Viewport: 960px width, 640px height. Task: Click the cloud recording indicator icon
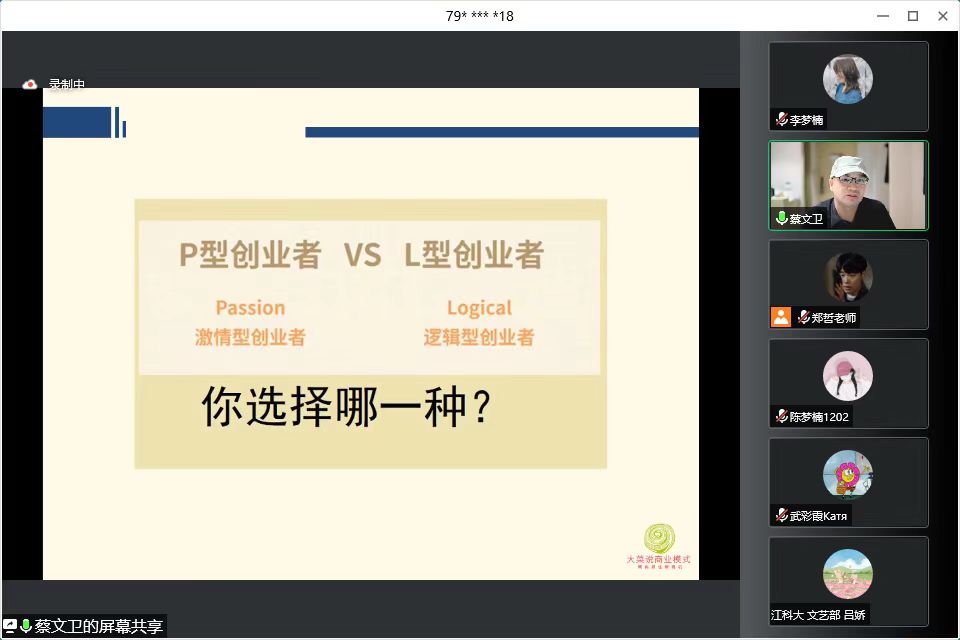click(30, 85)
